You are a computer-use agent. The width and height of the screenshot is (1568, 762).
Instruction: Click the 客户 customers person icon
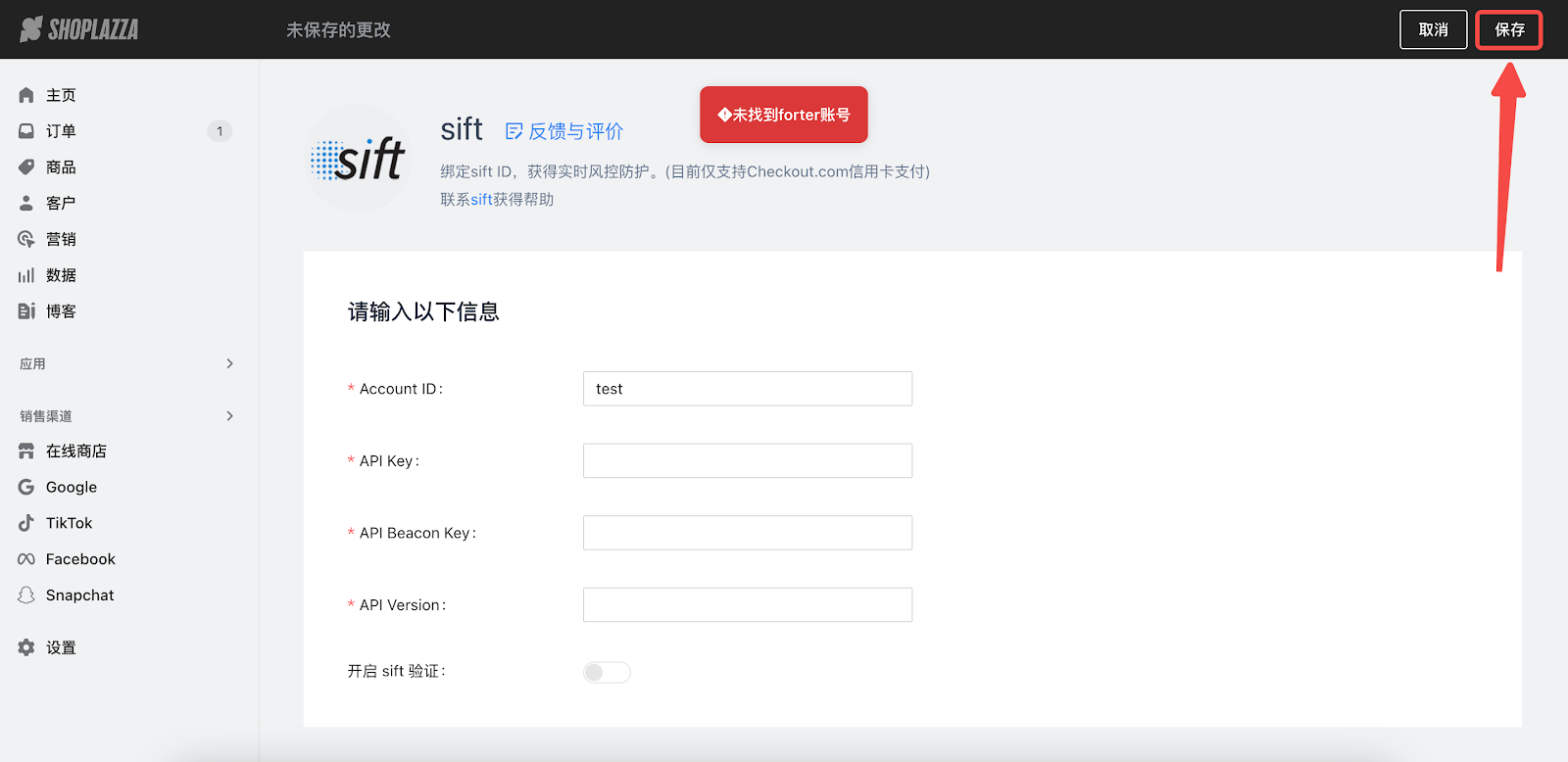(26, 203)
